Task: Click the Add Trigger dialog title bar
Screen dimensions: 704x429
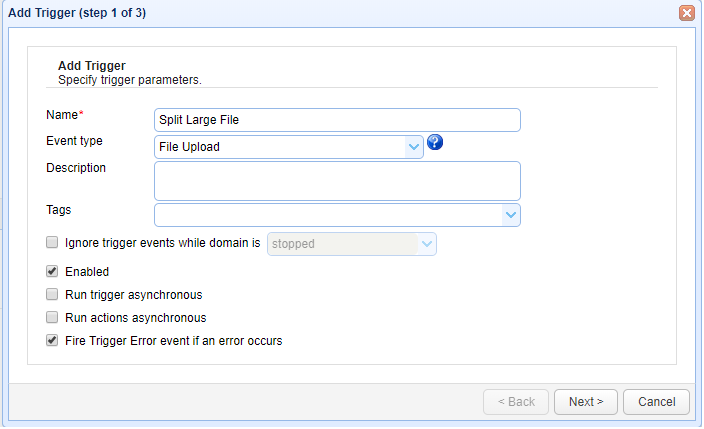Action: tap(300, 13)
